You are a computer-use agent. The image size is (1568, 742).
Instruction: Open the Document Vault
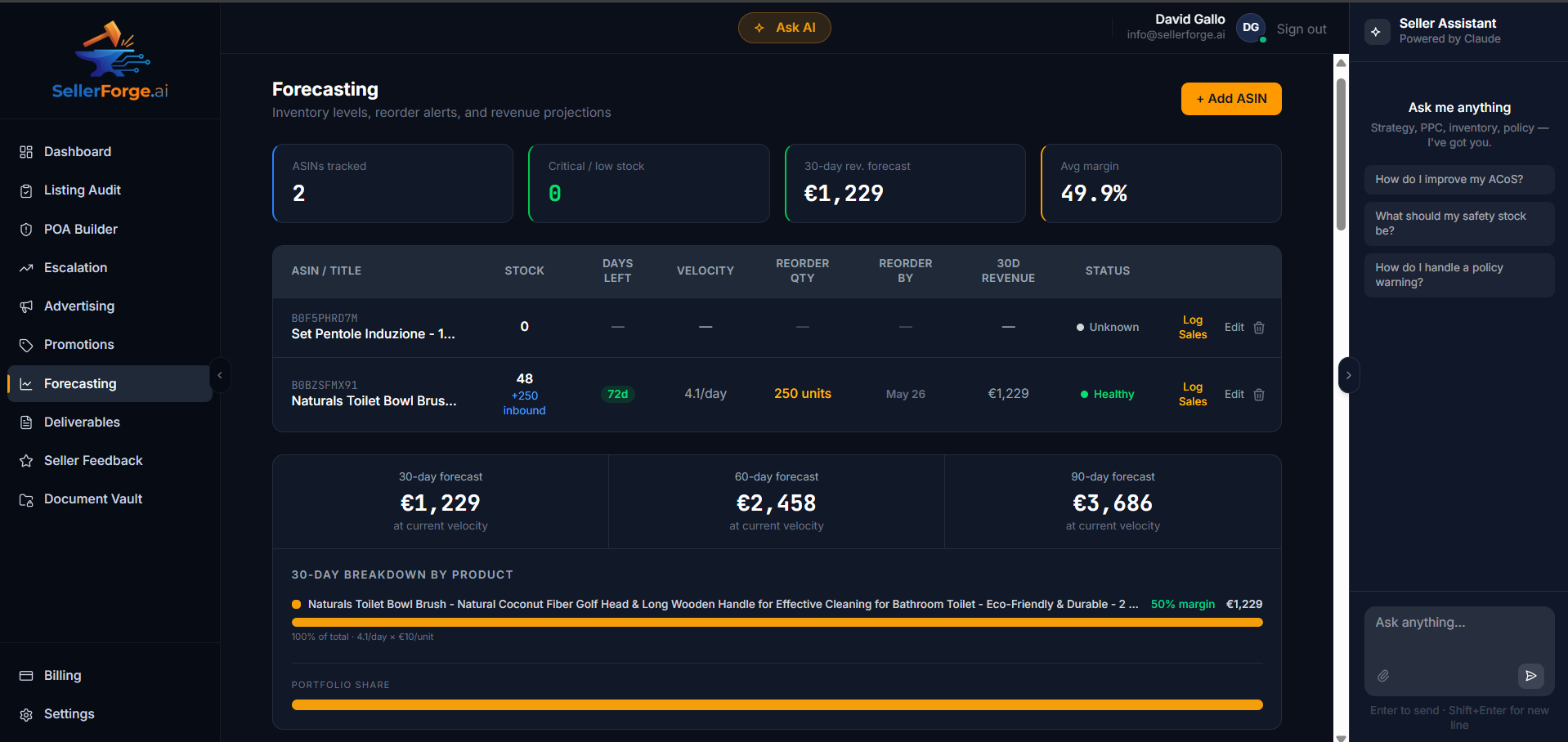point(93,498)
